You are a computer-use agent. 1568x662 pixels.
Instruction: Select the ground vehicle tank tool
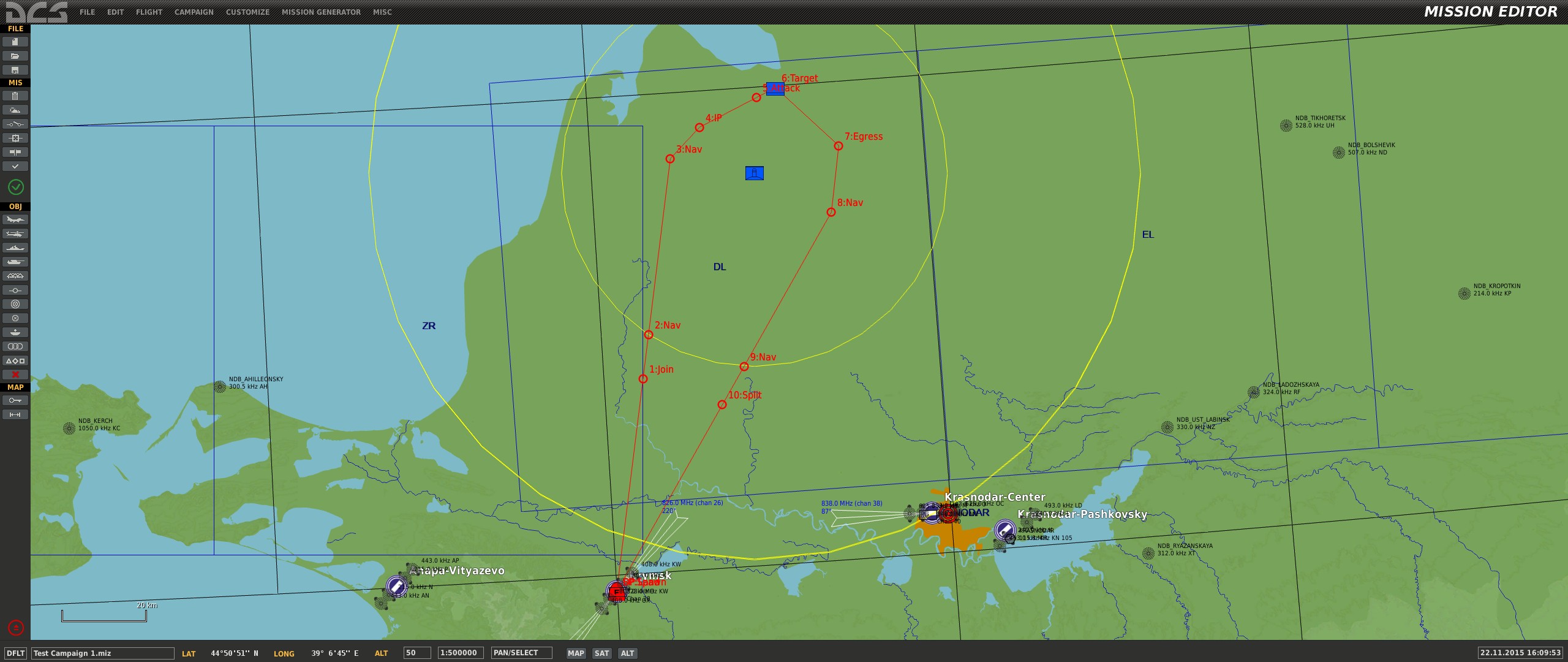(x=15, y=262)
